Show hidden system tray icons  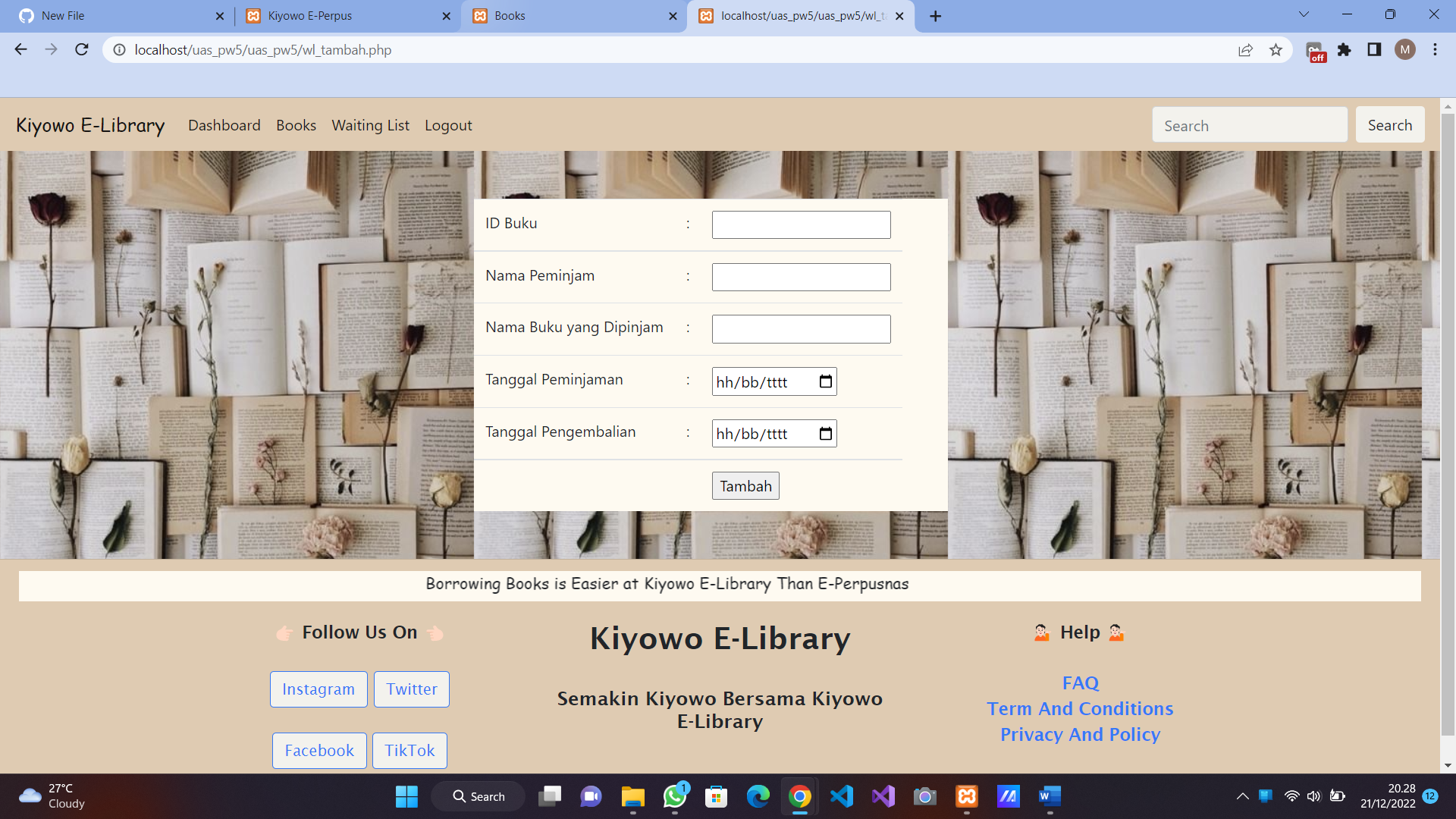click(x=1242, y=796)
